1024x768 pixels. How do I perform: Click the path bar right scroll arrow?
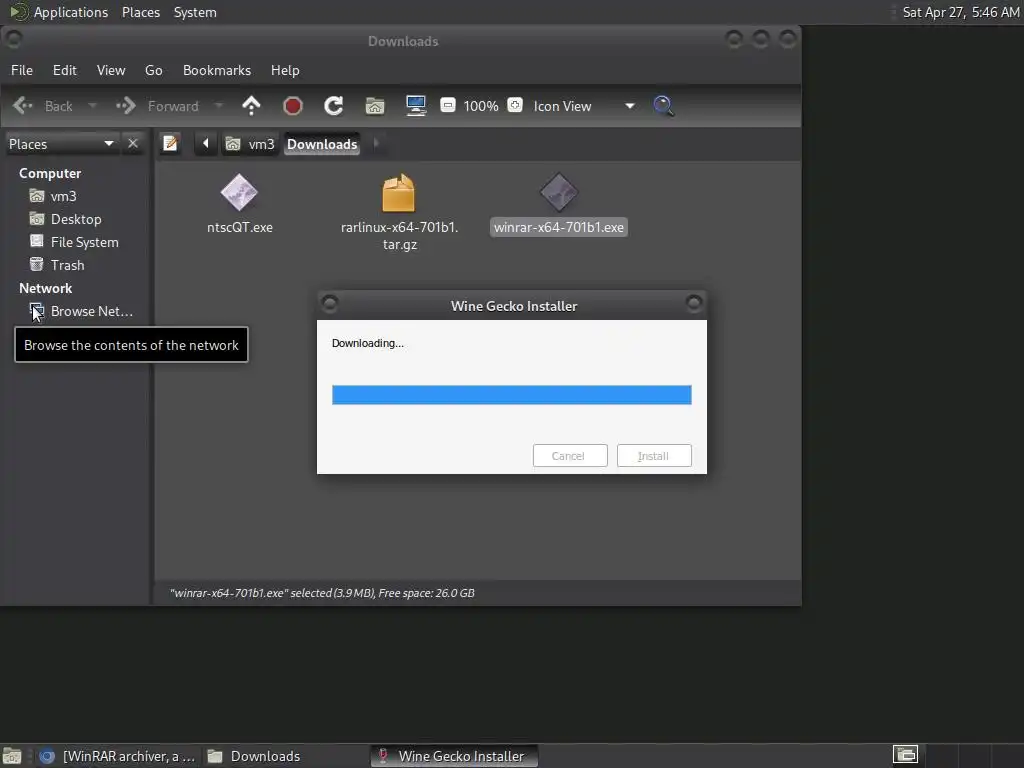coord(376,144)
